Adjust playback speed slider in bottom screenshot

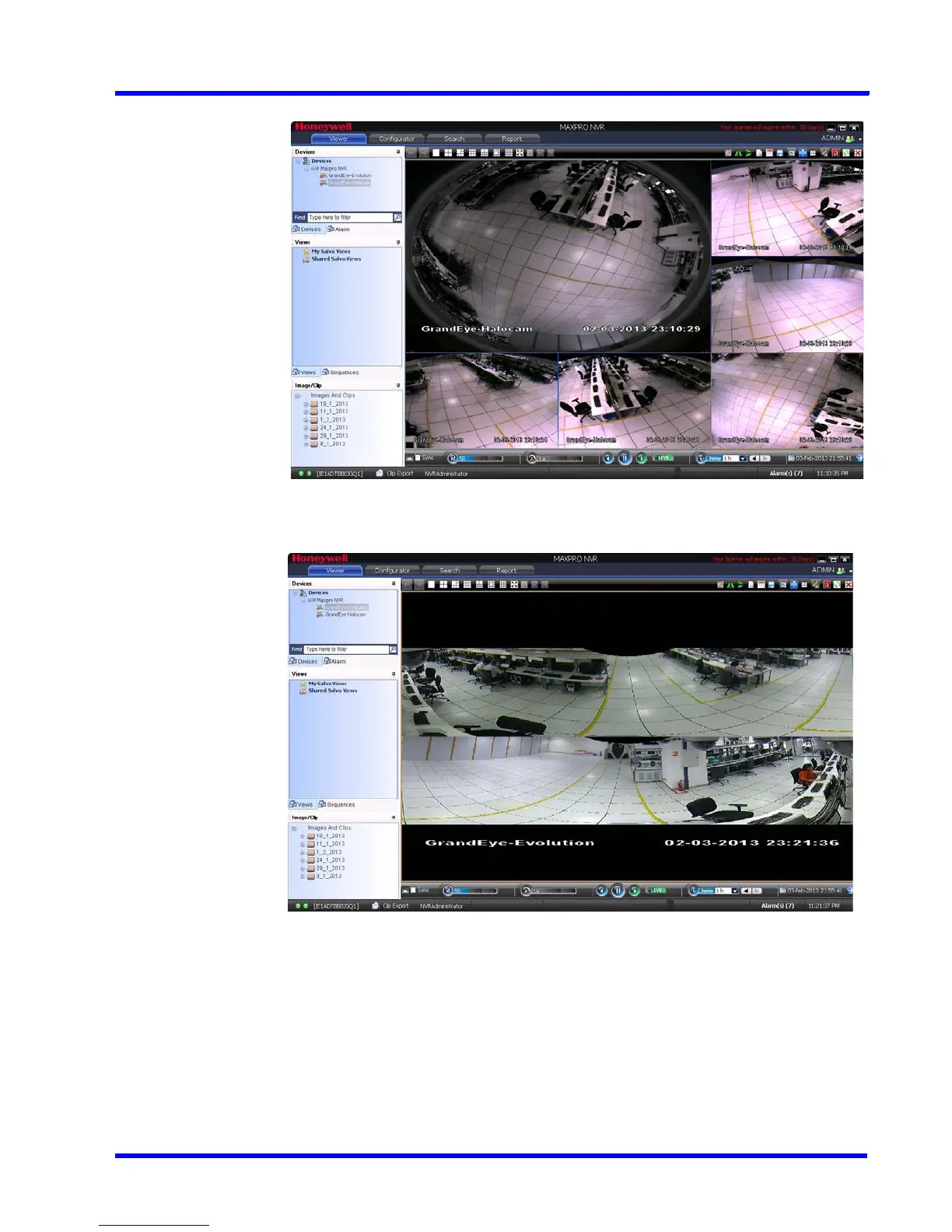coord(555,891)
